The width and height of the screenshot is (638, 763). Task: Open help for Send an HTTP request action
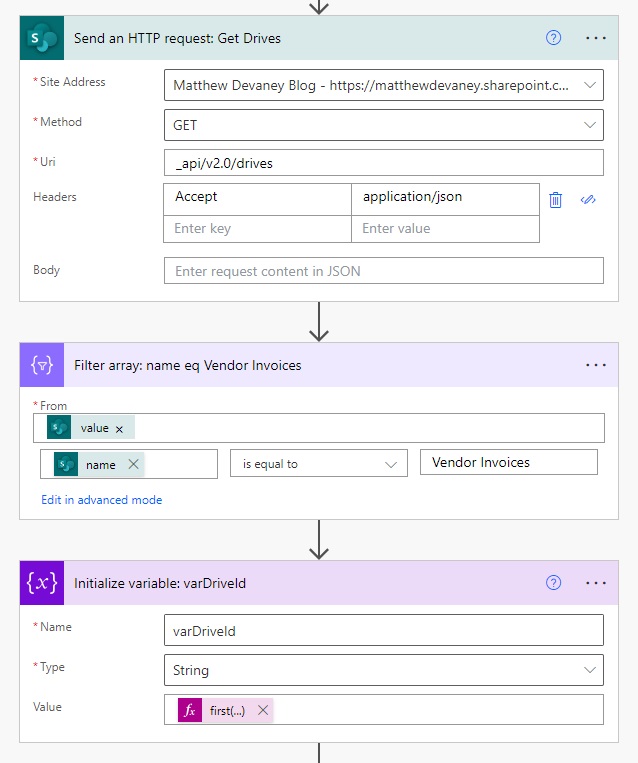(553, 38)
